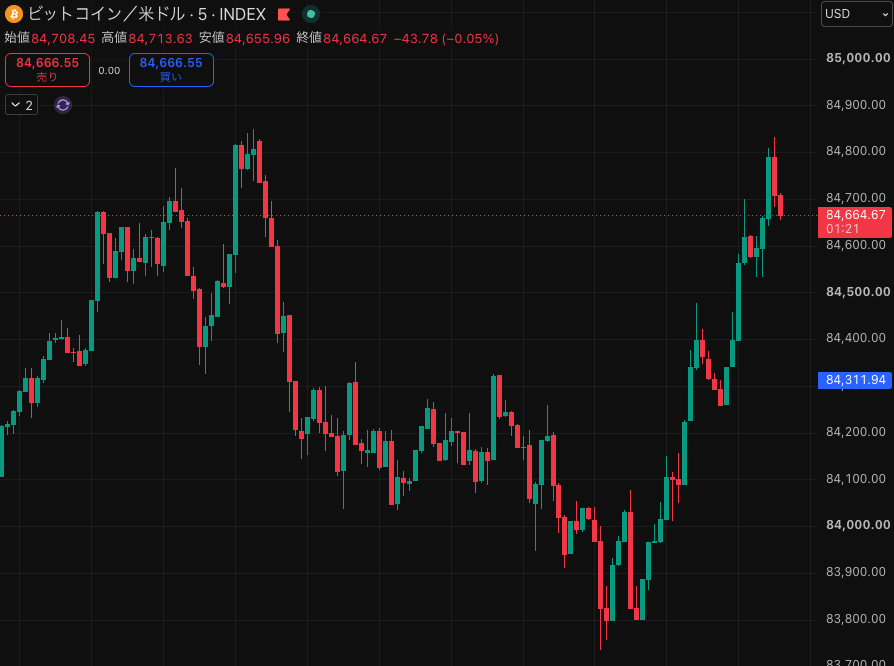Click the 83,800.00 price axis label
Screen dimensions: 894x666
point(856,619)
